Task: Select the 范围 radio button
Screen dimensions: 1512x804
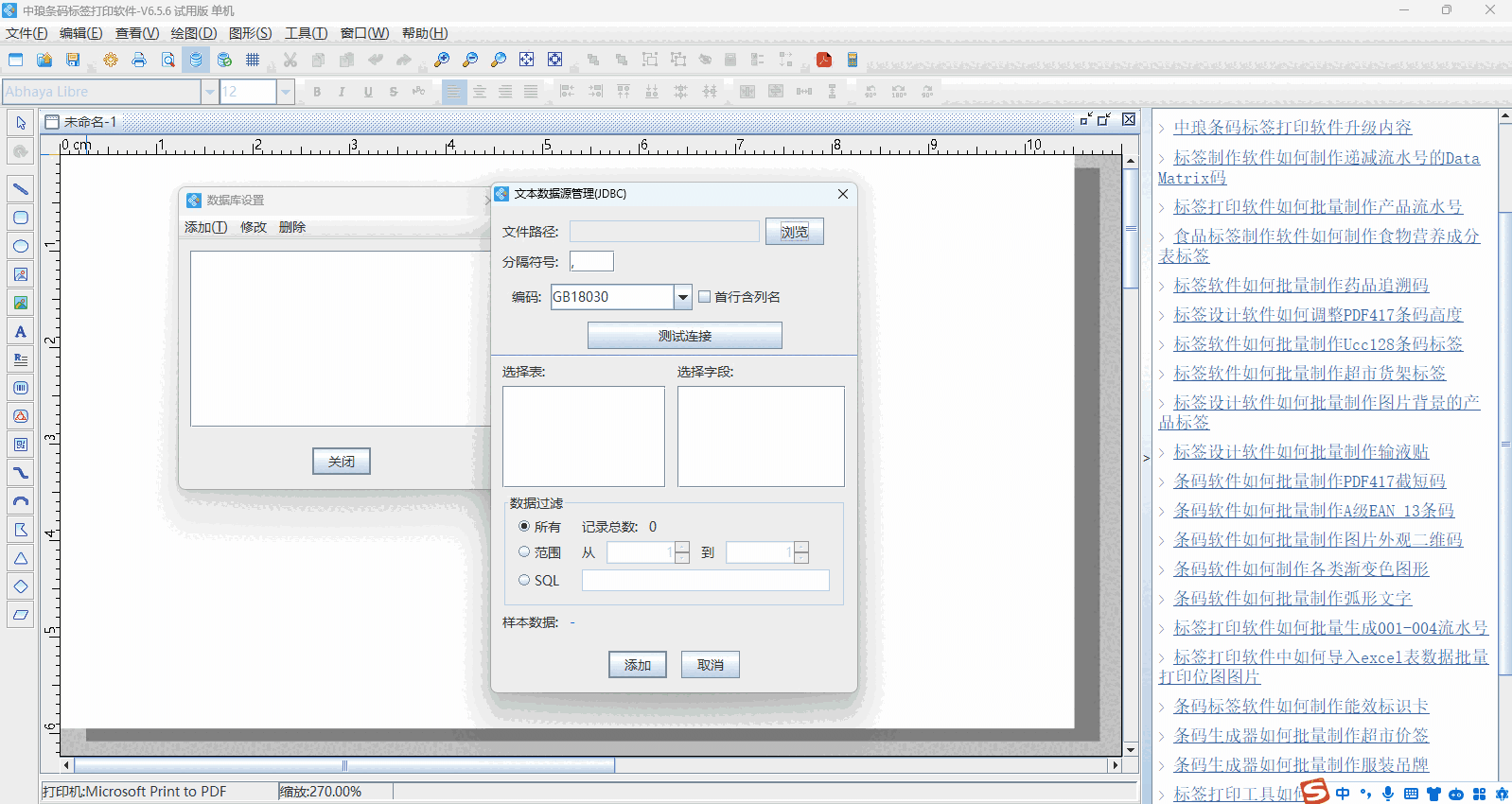Action: pos(524,552)
